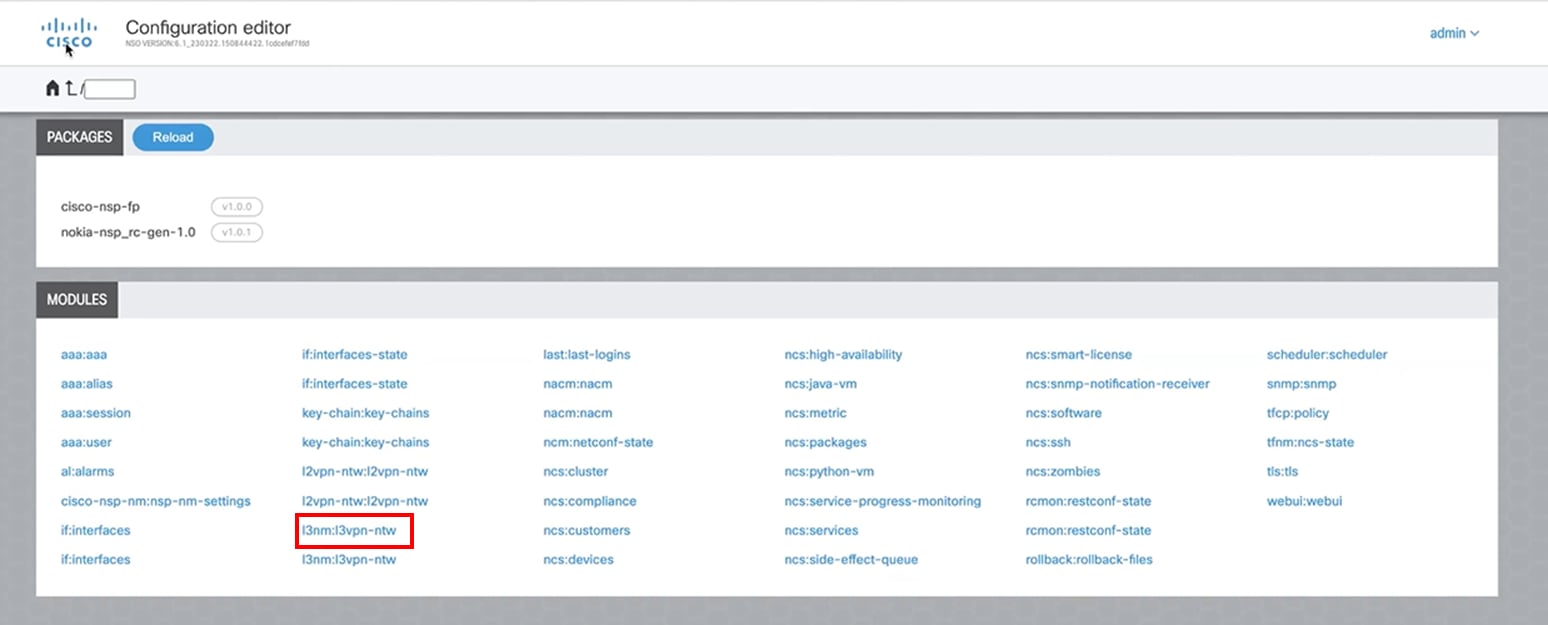The height and width of the screenshot is (625, 1548).
Task: Open the ncs:high-availability module
Action: pyautogui.click(x=843, y=354)
